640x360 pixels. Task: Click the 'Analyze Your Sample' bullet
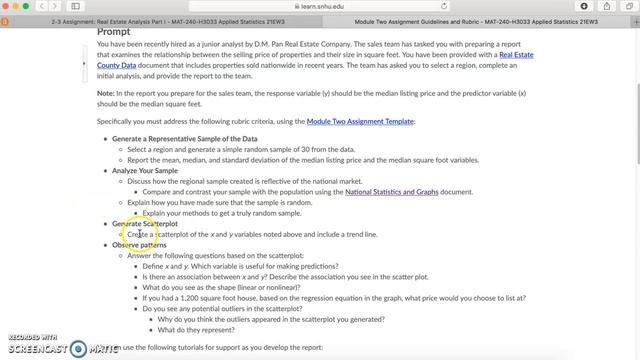pos(144,171)
